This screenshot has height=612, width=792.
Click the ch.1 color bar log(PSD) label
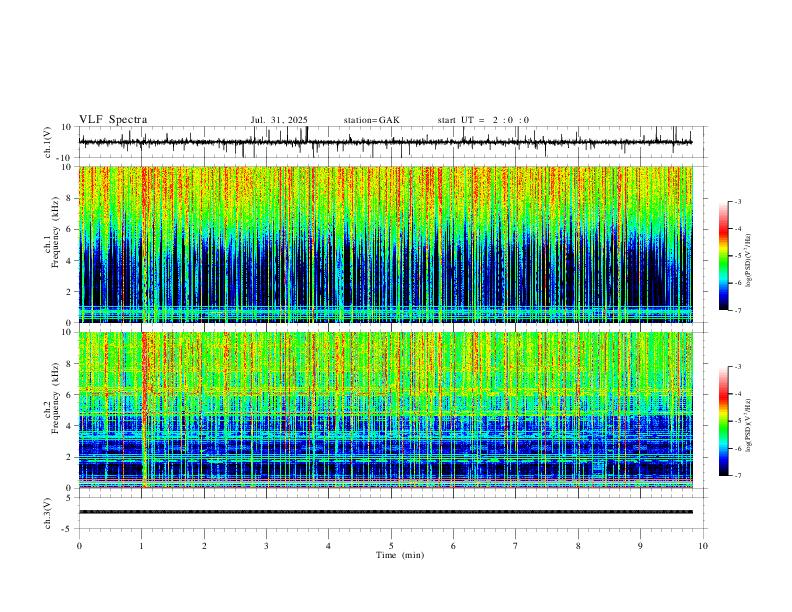coord(749,260)
